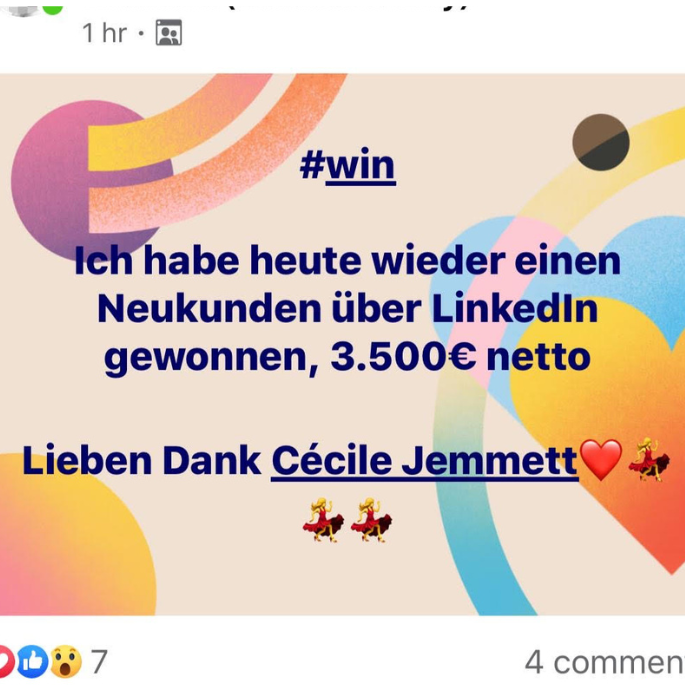Open the reactions count showing 7

click(x=99, y=661)
